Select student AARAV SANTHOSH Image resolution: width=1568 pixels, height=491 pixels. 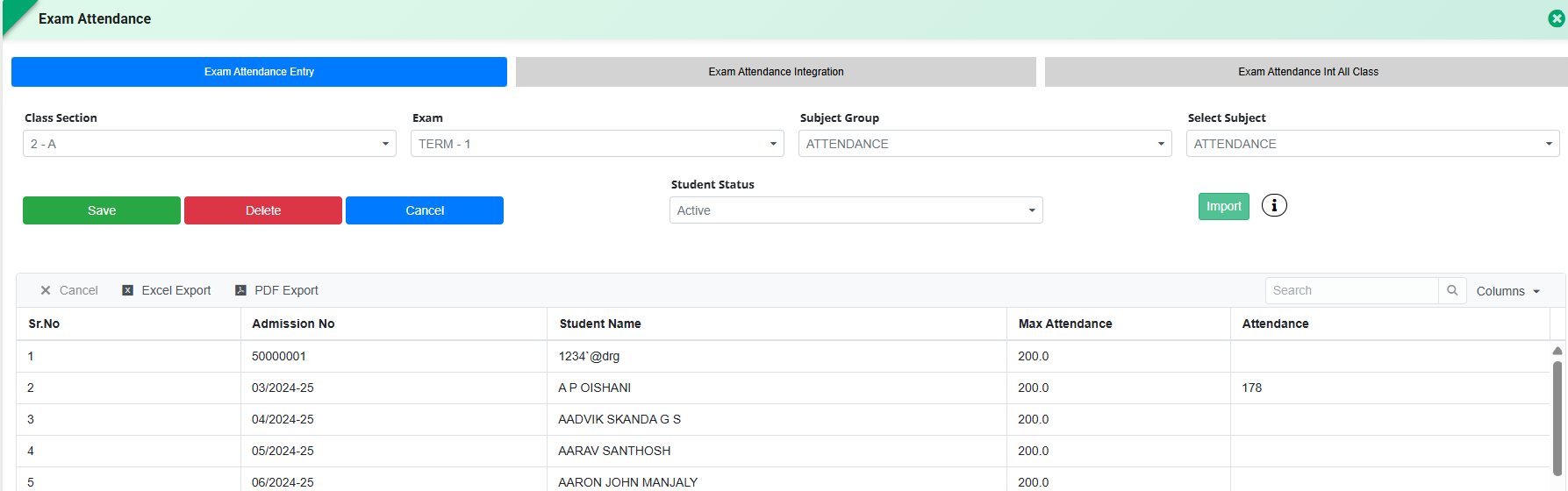click(614, 451)
